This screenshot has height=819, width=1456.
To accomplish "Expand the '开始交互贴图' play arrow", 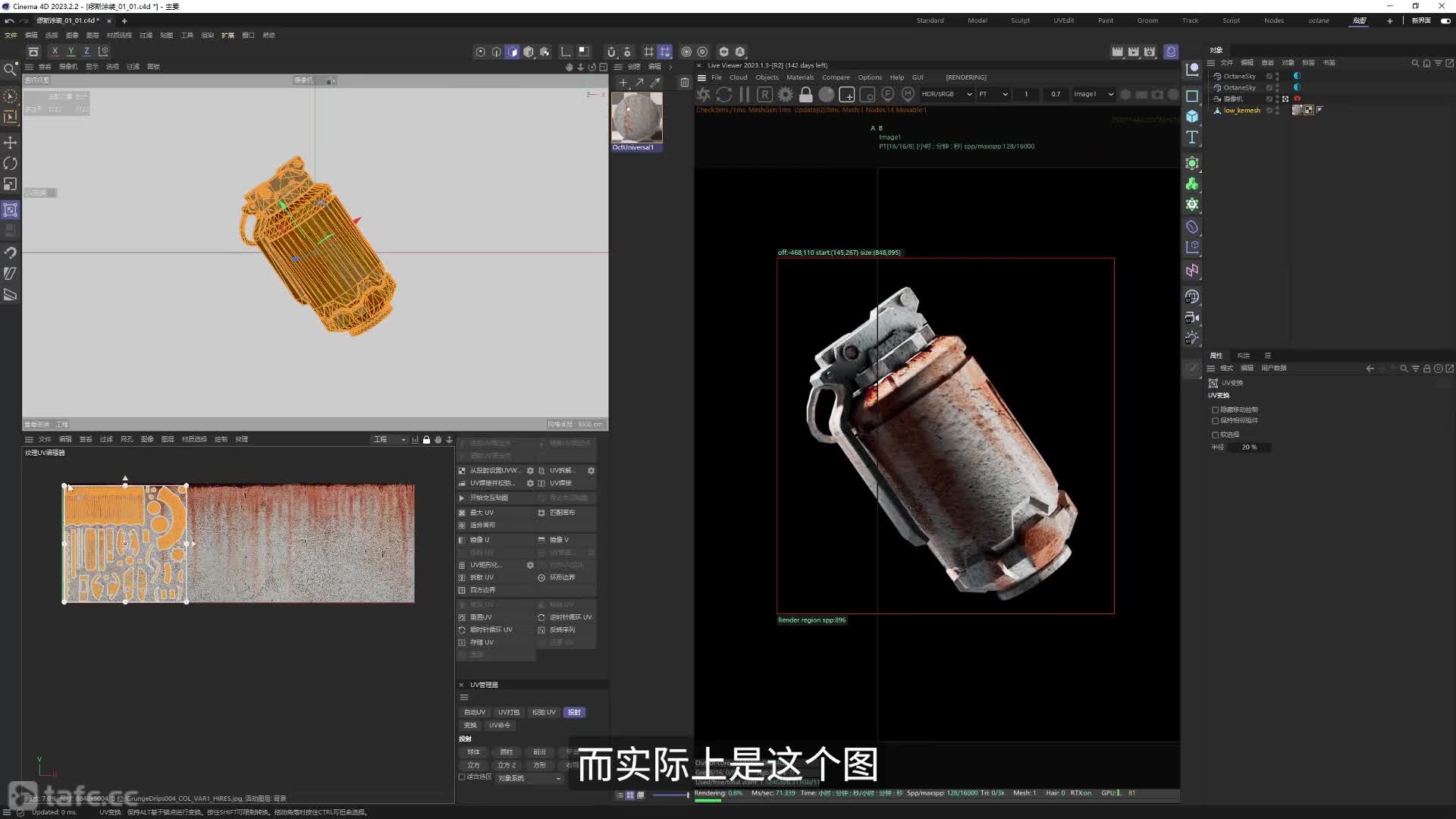I will click(462, 498).
